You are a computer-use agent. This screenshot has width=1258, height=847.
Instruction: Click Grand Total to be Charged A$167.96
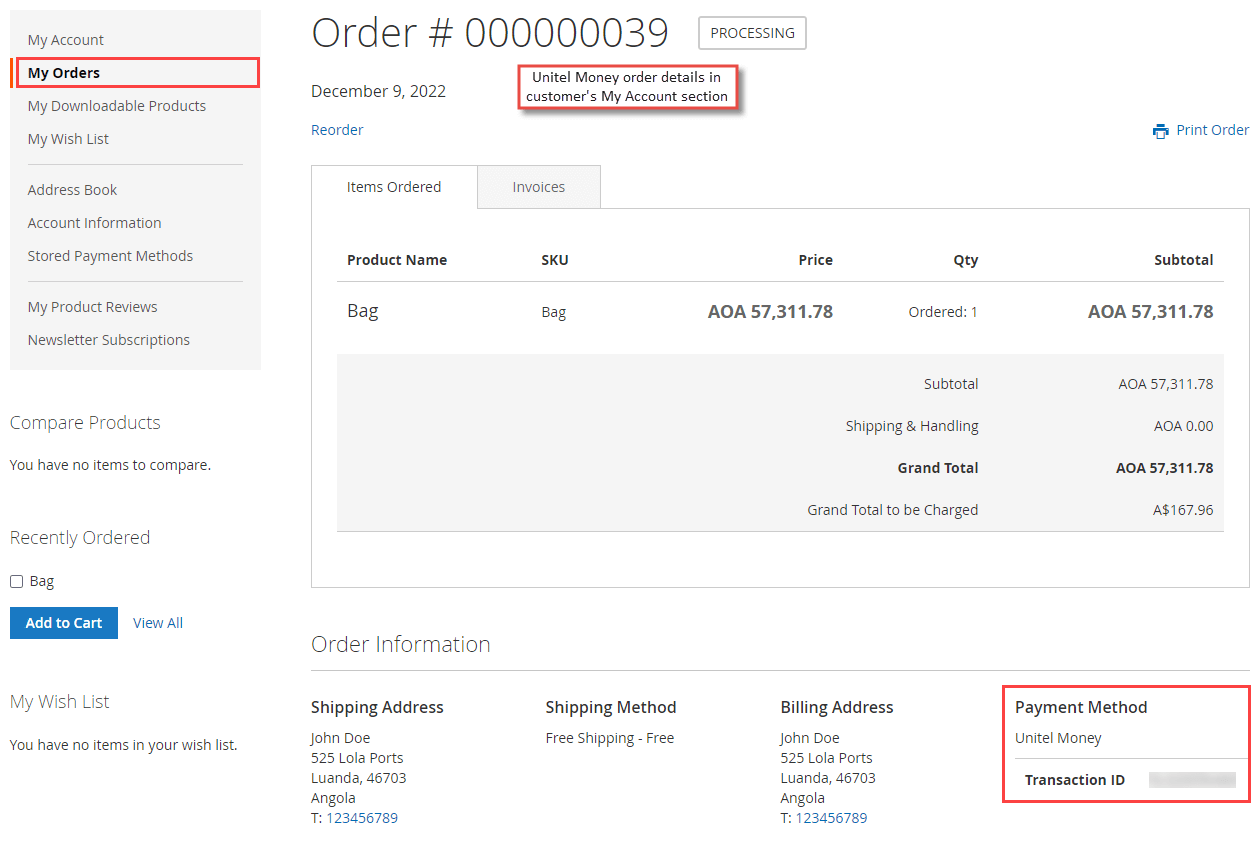pyautogui.click(x=1183, y=510)
